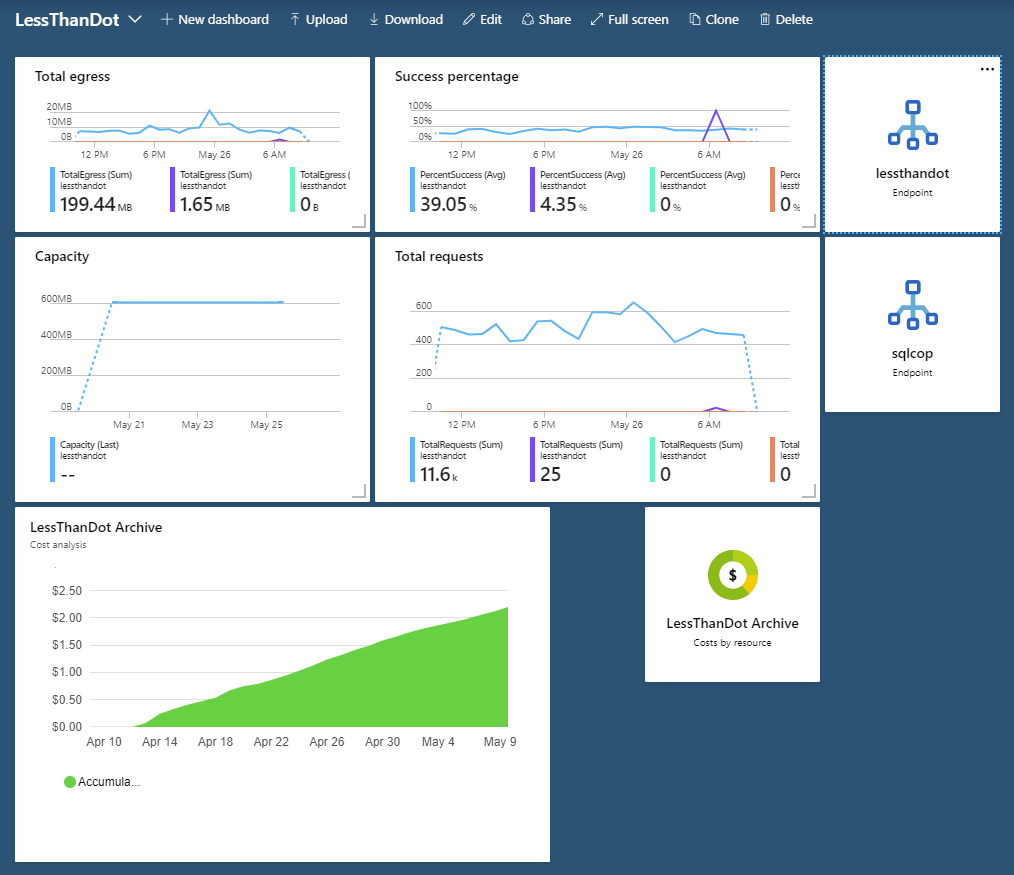Click the Cost analysis subtitle

click(x=58, y=545)
